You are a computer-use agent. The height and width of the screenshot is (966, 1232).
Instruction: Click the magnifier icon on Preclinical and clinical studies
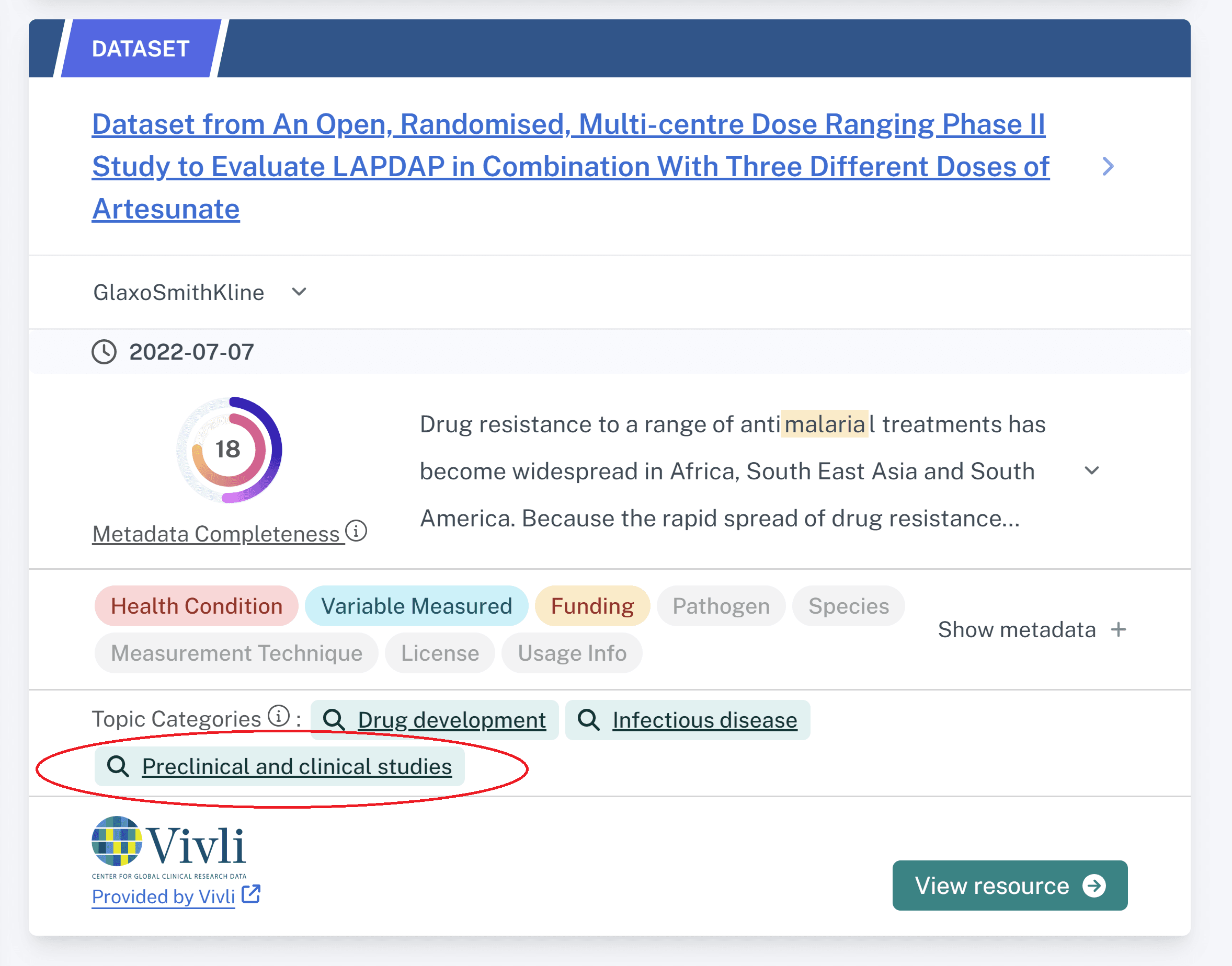coord(118,766)
